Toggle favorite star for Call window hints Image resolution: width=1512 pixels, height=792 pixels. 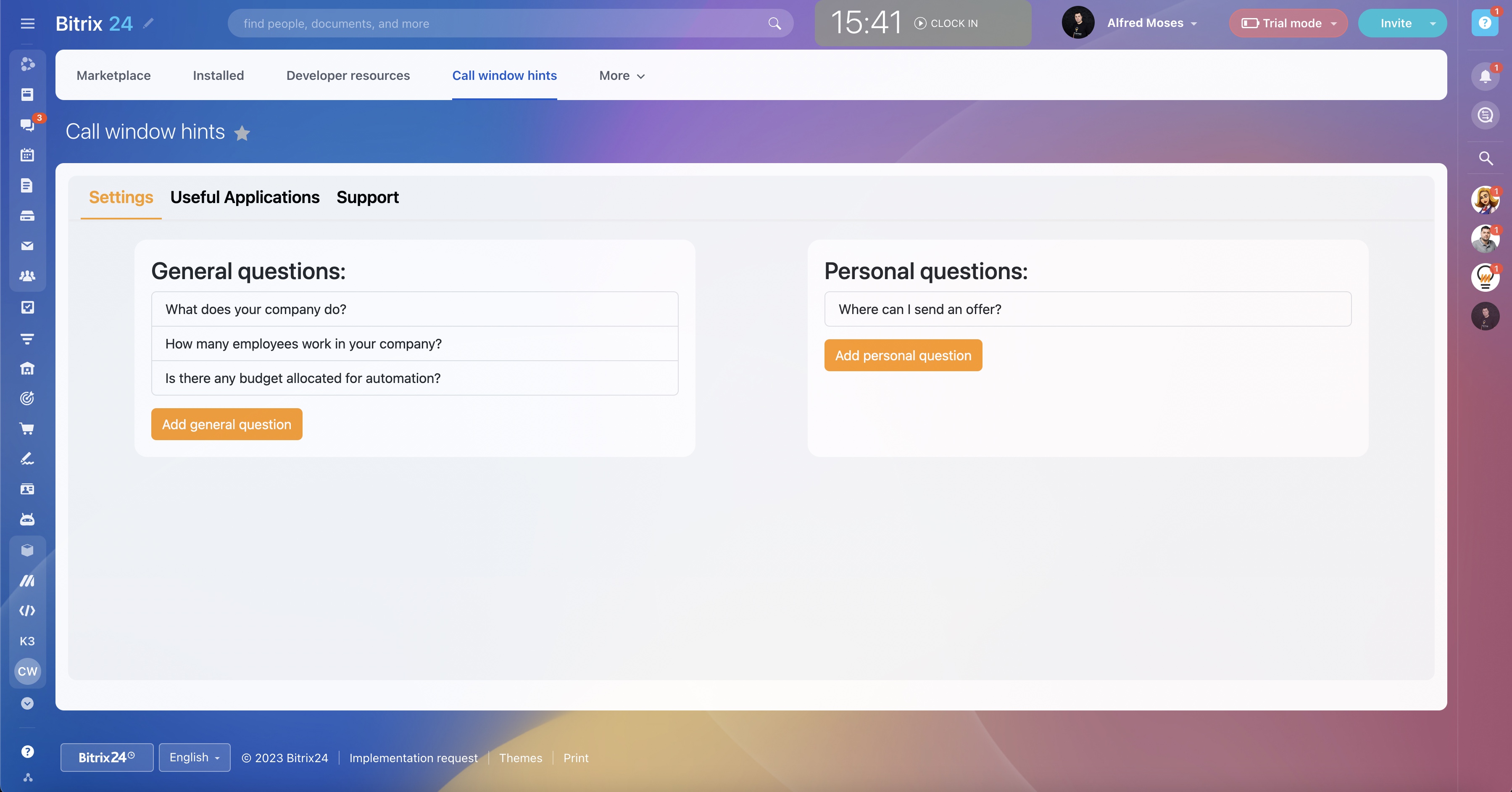(x=242, y=133)
